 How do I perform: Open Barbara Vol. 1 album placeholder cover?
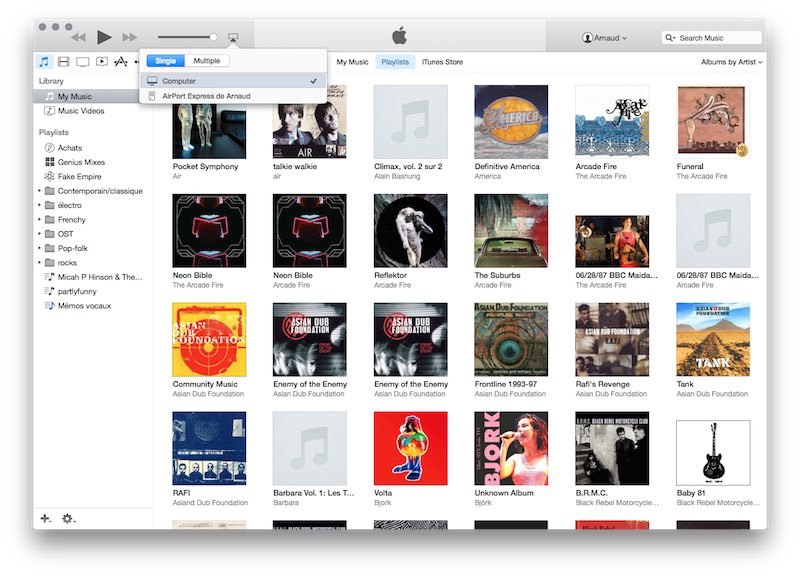click(x=310, y=448)
